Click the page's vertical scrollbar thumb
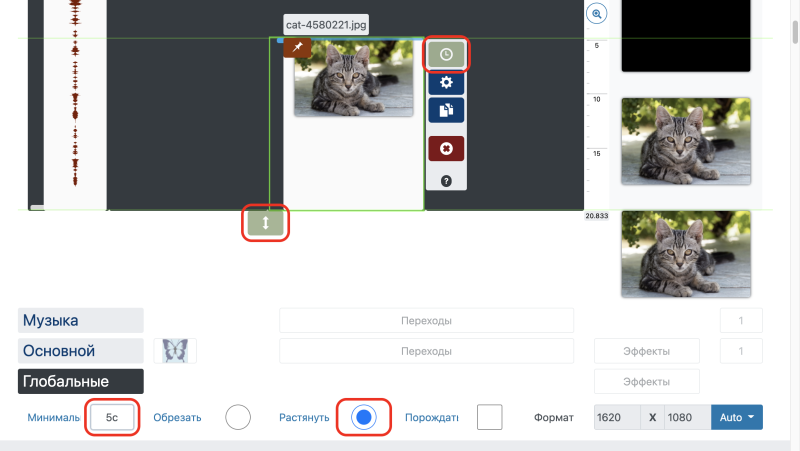The height and width of the screenshot is (451, 800). pos(795,32)
